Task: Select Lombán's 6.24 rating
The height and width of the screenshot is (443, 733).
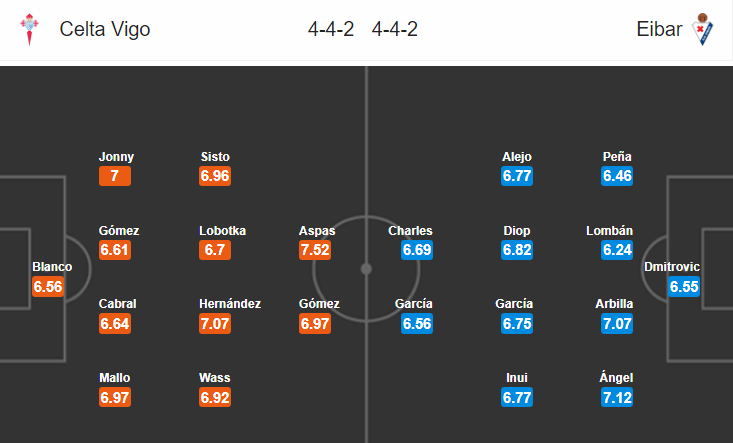Action: pyautogui.click(x=617, y=250)
